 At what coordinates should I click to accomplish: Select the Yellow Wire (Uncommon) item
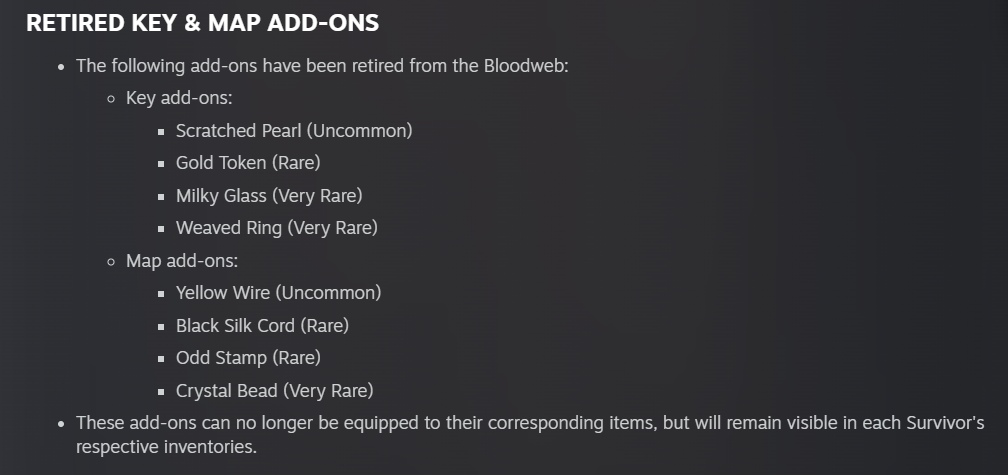pos(278,292)
